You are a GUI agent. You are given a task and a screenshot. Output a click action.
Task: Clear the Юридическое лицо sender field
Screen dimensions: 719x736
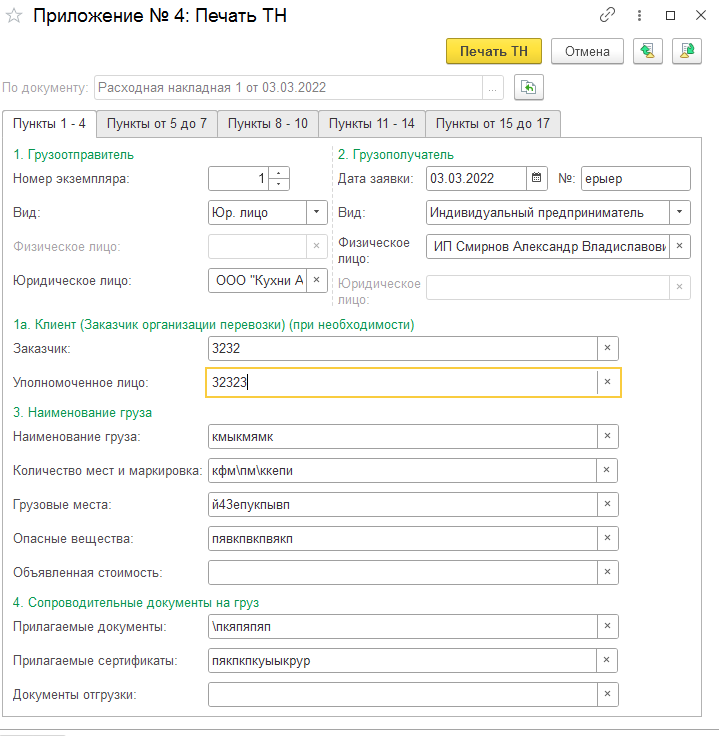pyautogui.click(x=317, y=280)
